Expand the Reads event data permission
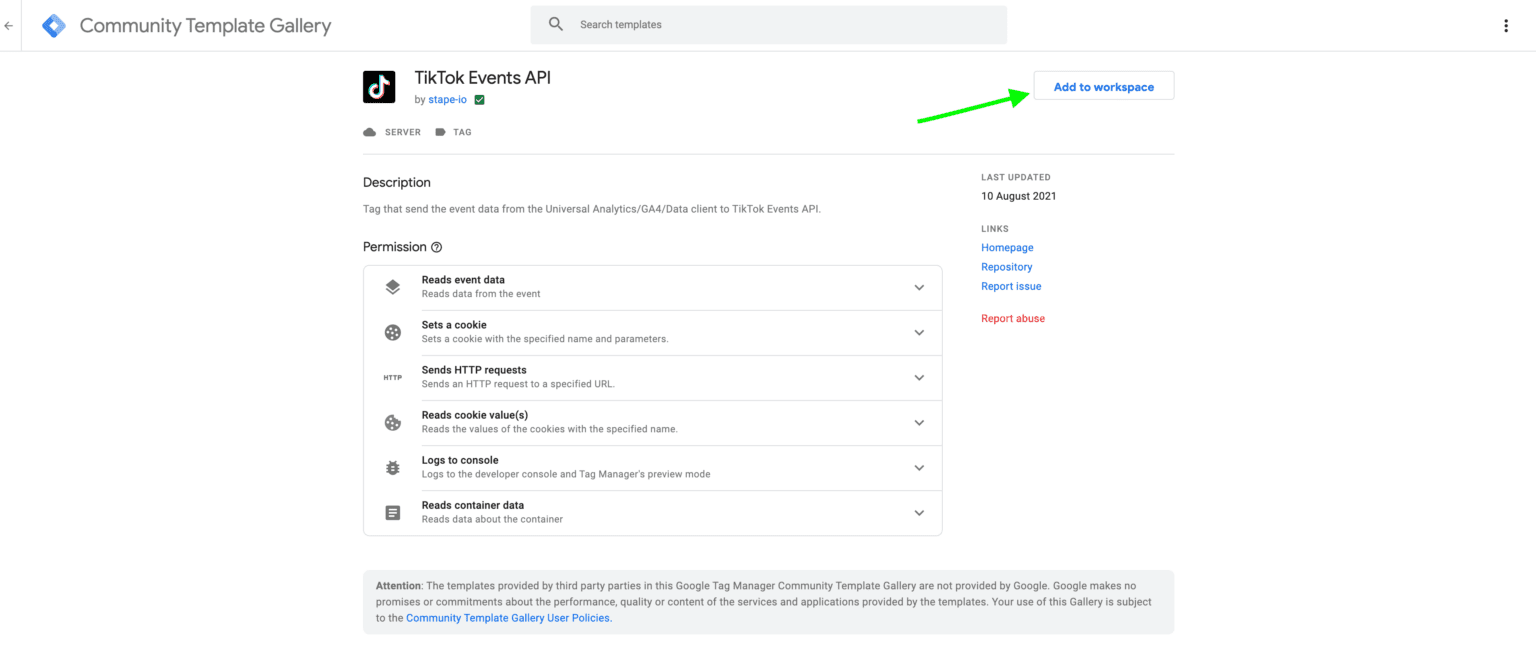 [x=919, y=288]
